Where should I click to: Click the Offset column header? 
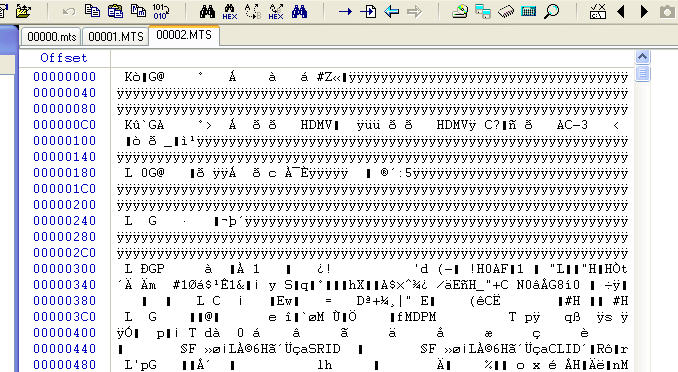[64, 58]
